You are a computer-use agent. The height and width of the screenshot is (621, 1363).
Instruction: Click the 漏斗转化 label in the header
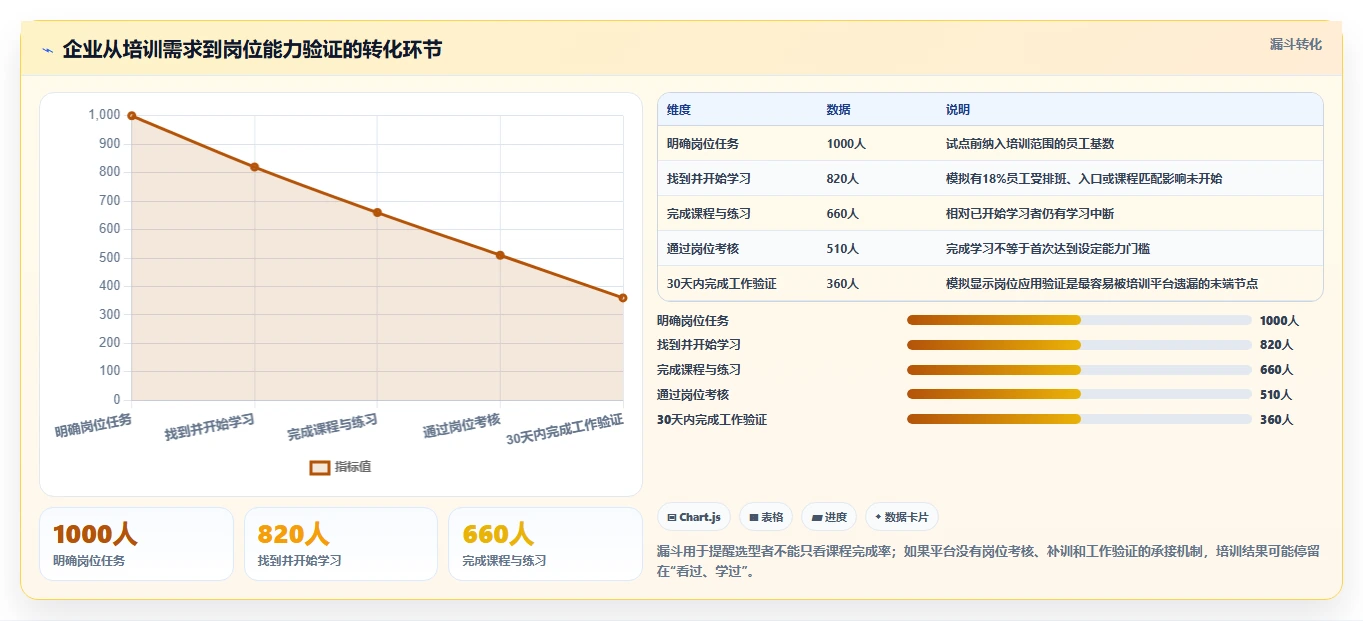1296,44
